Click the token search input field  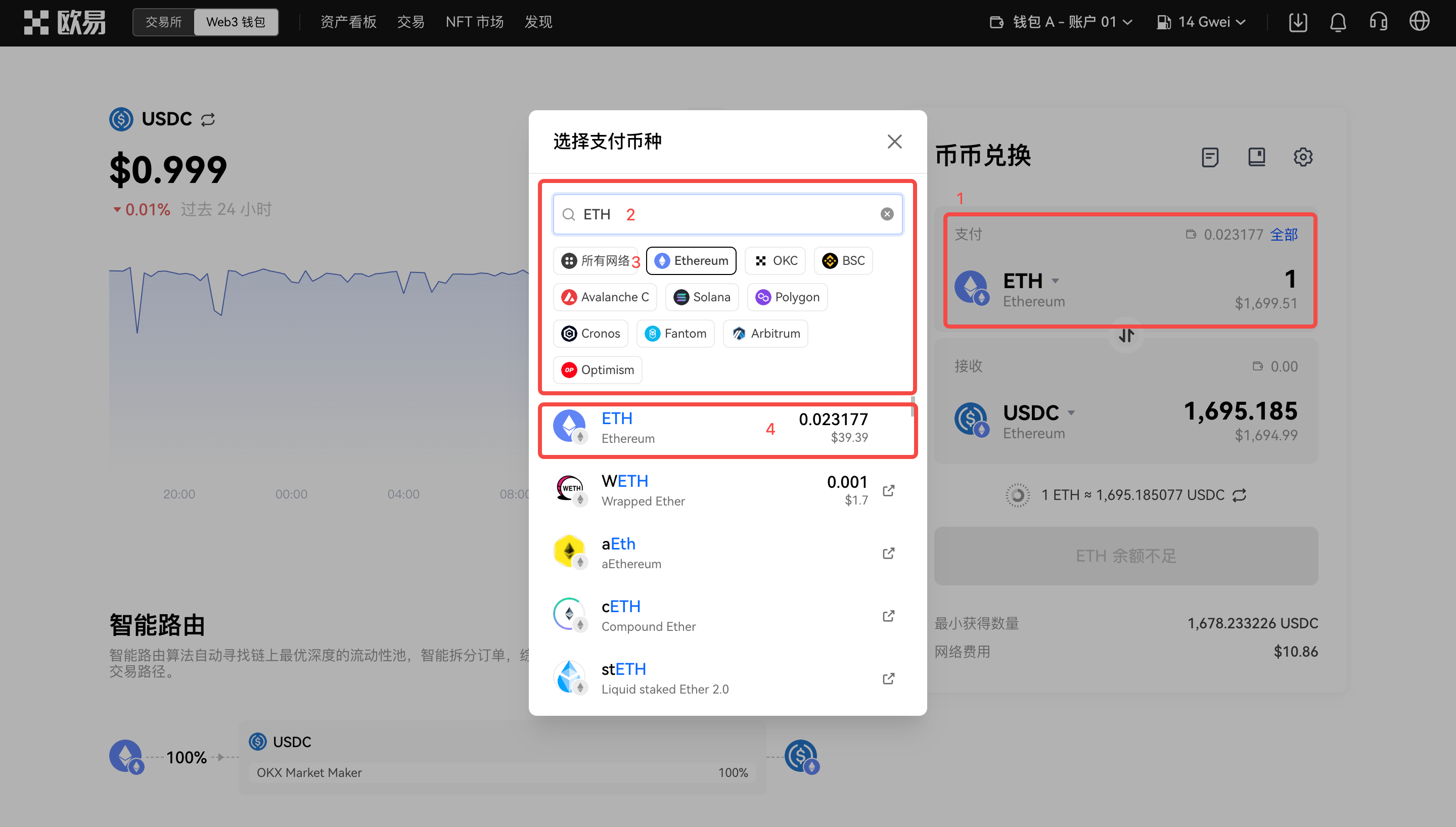(x=738, y=214)
